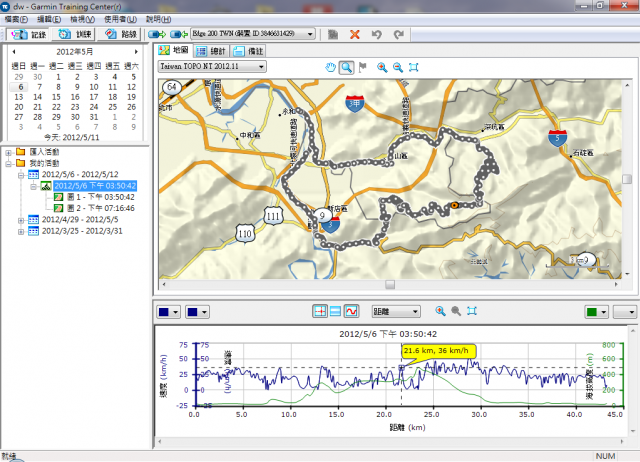640x462 pixels.
Task: Open the 記錄 history view
Action: click(x=29, y=34)
